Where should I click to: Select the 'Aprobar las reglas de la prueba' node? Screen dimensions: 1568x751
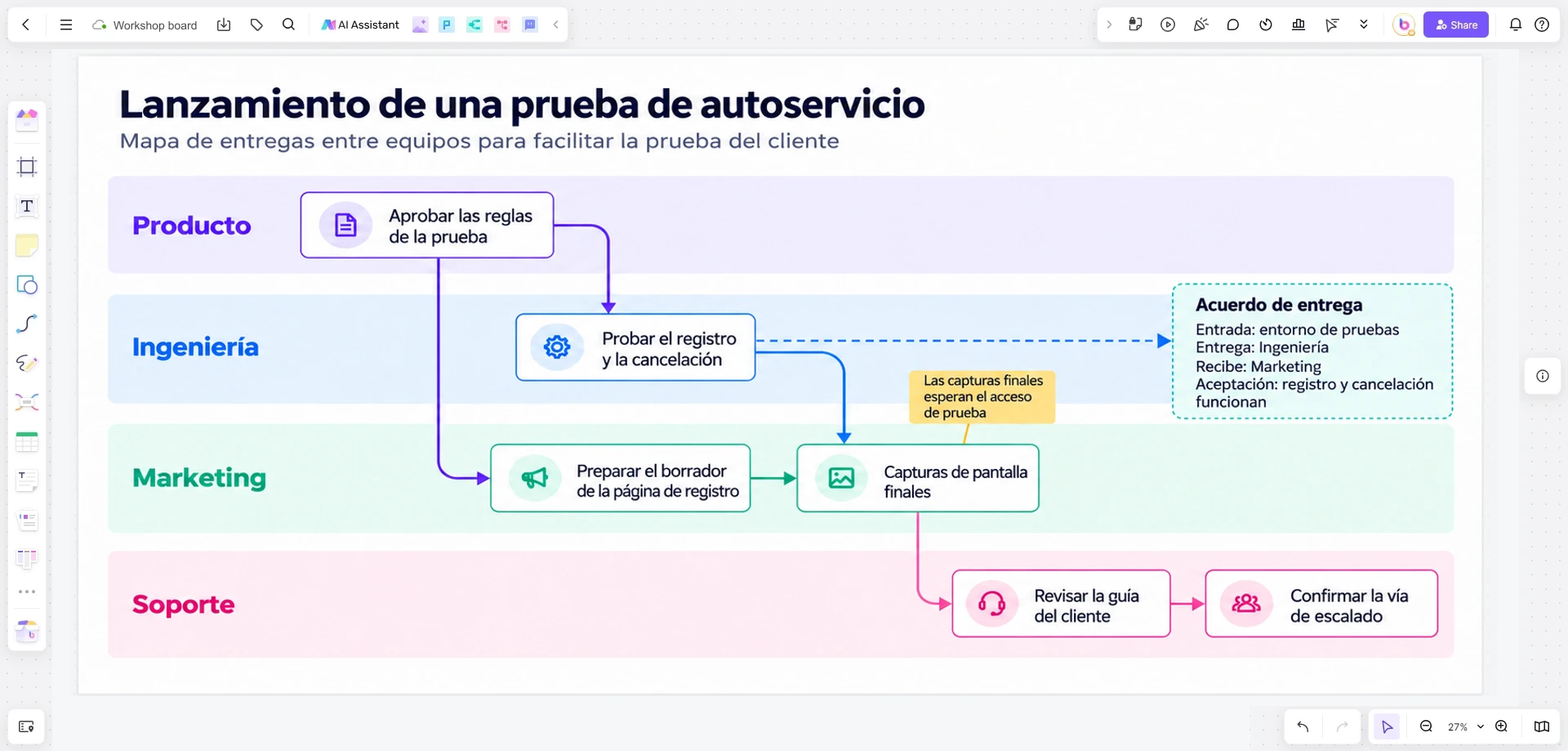click(x=427, y=226)
